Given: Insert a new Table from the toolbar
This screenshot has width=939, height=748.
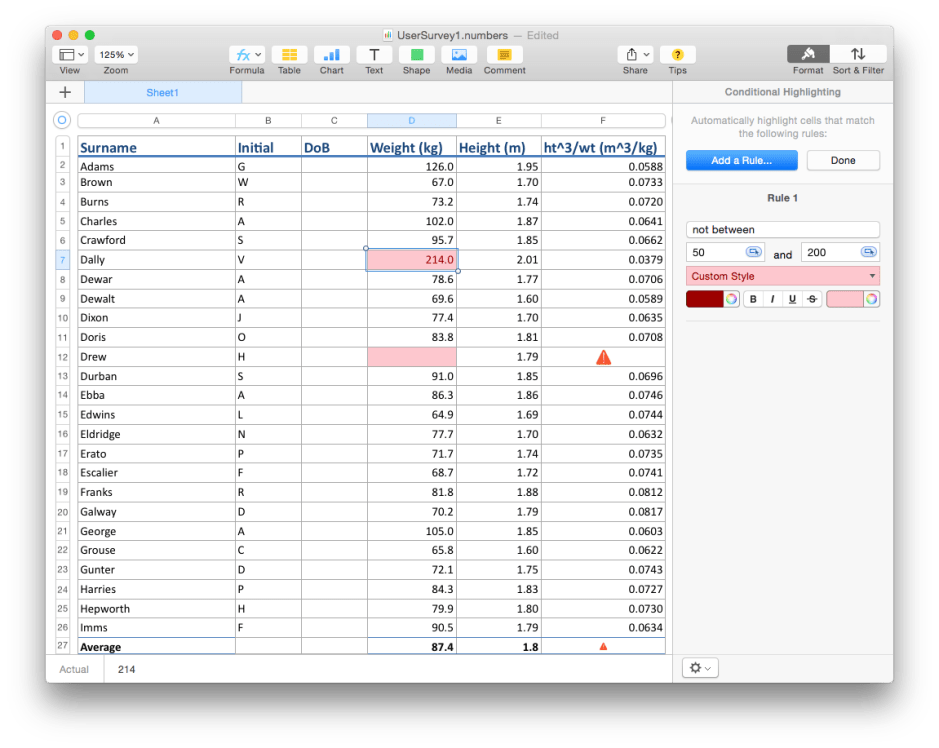Looking at the screenshot, I should click(x=289, y=57).
